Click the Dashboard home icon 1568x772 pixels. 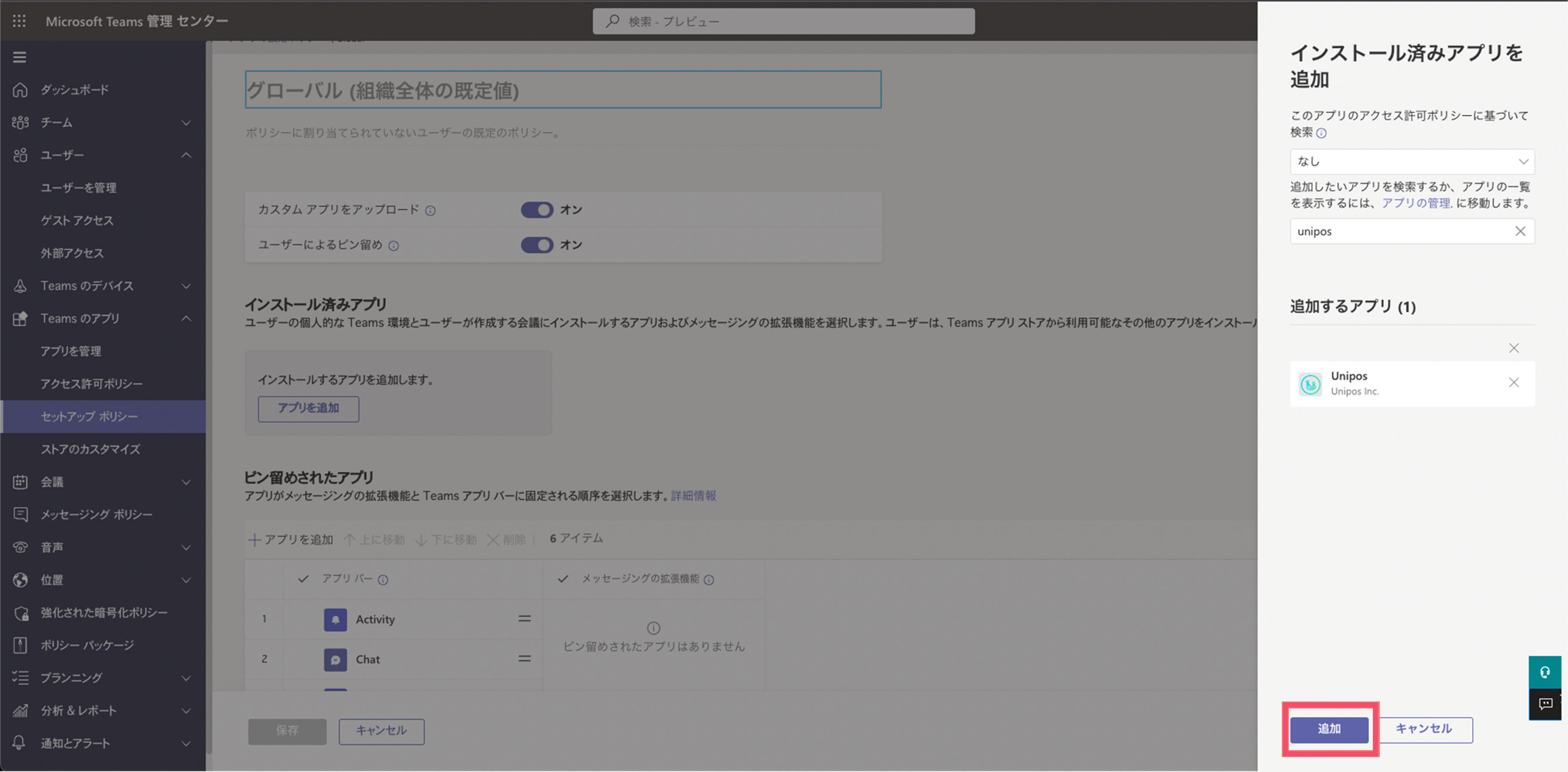pos(20,89)
